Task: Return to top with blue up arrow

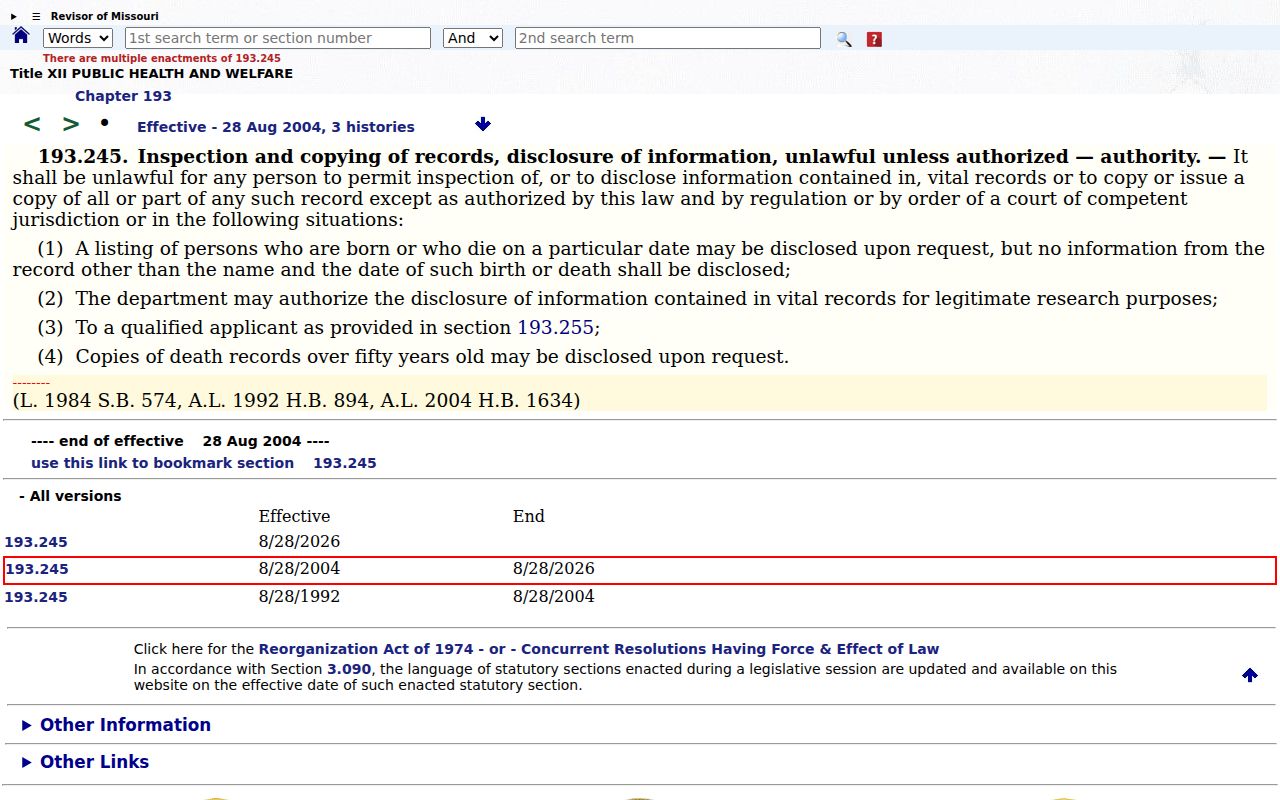Action: 1249,675
